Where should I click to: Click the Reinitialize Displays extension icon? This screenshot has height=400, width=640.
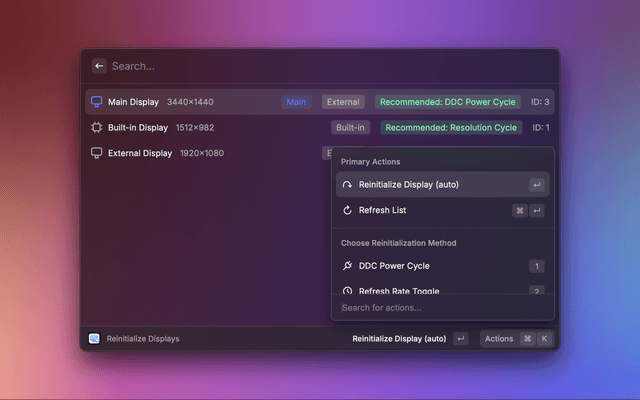(94, 339)
